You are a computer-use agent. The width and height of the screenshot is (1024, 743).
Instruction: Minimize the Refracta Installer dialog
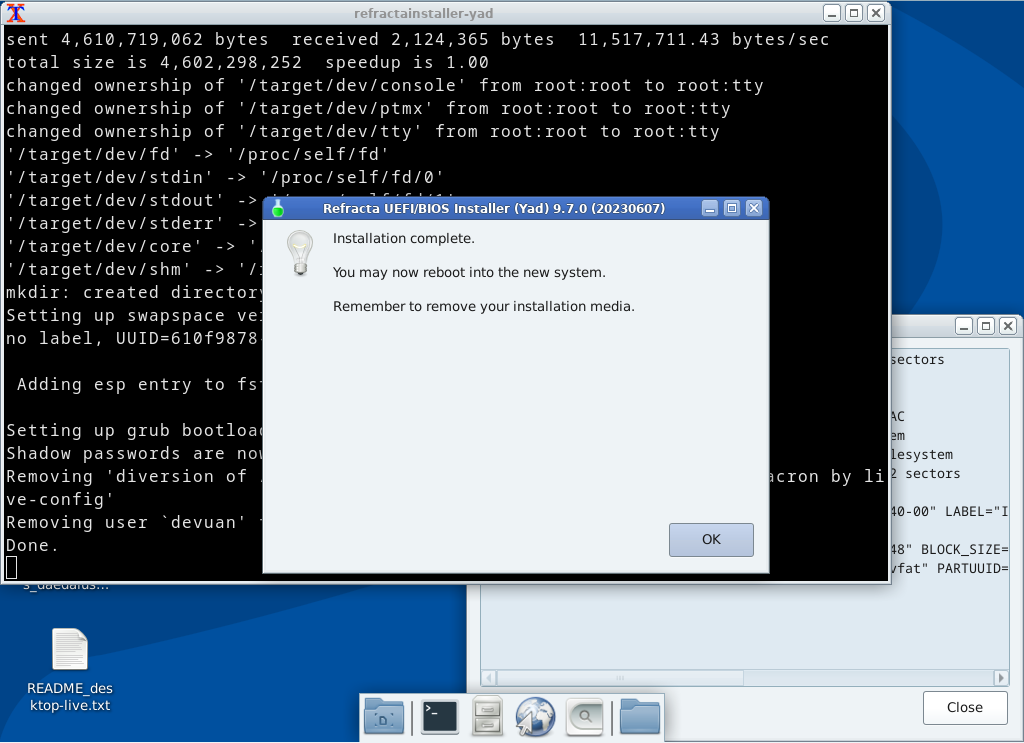click(x=710, y=208)
